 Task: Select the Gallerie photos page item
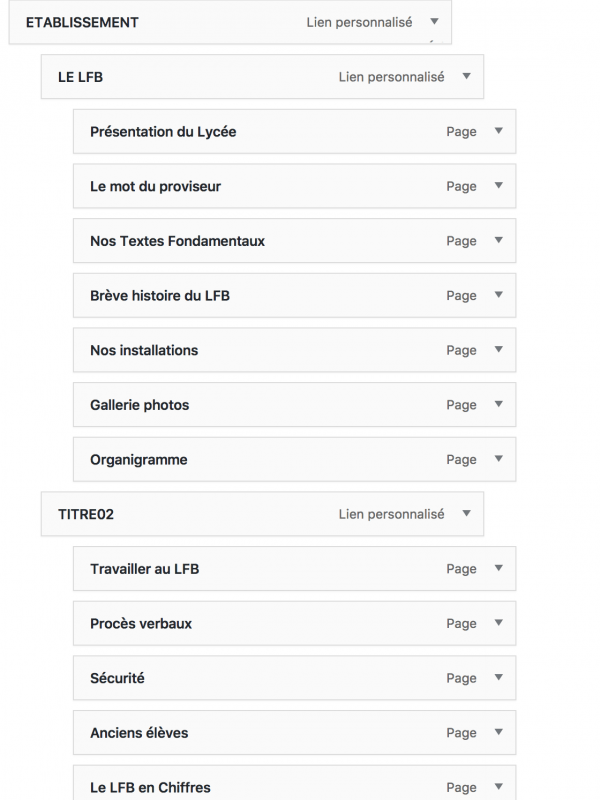point(139,405)
